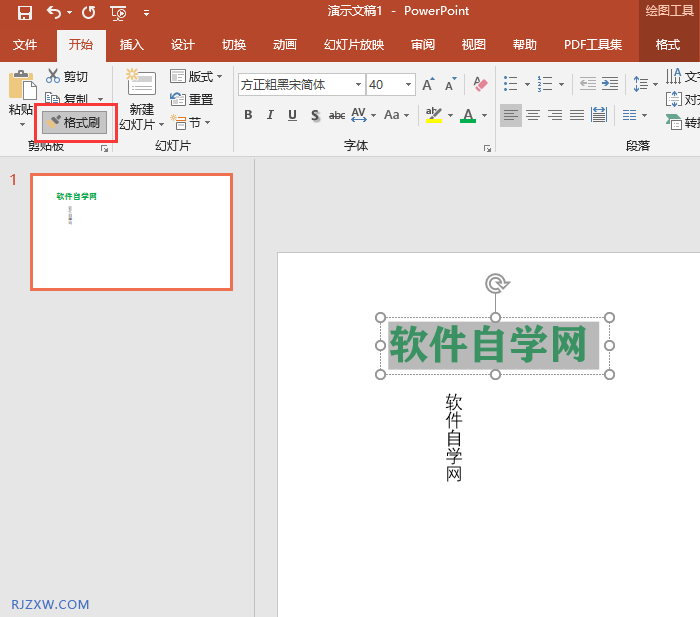The width and height of the screenshot is (700, 617).
Task: Open the font name dropdown
Action: coord(356,85)
